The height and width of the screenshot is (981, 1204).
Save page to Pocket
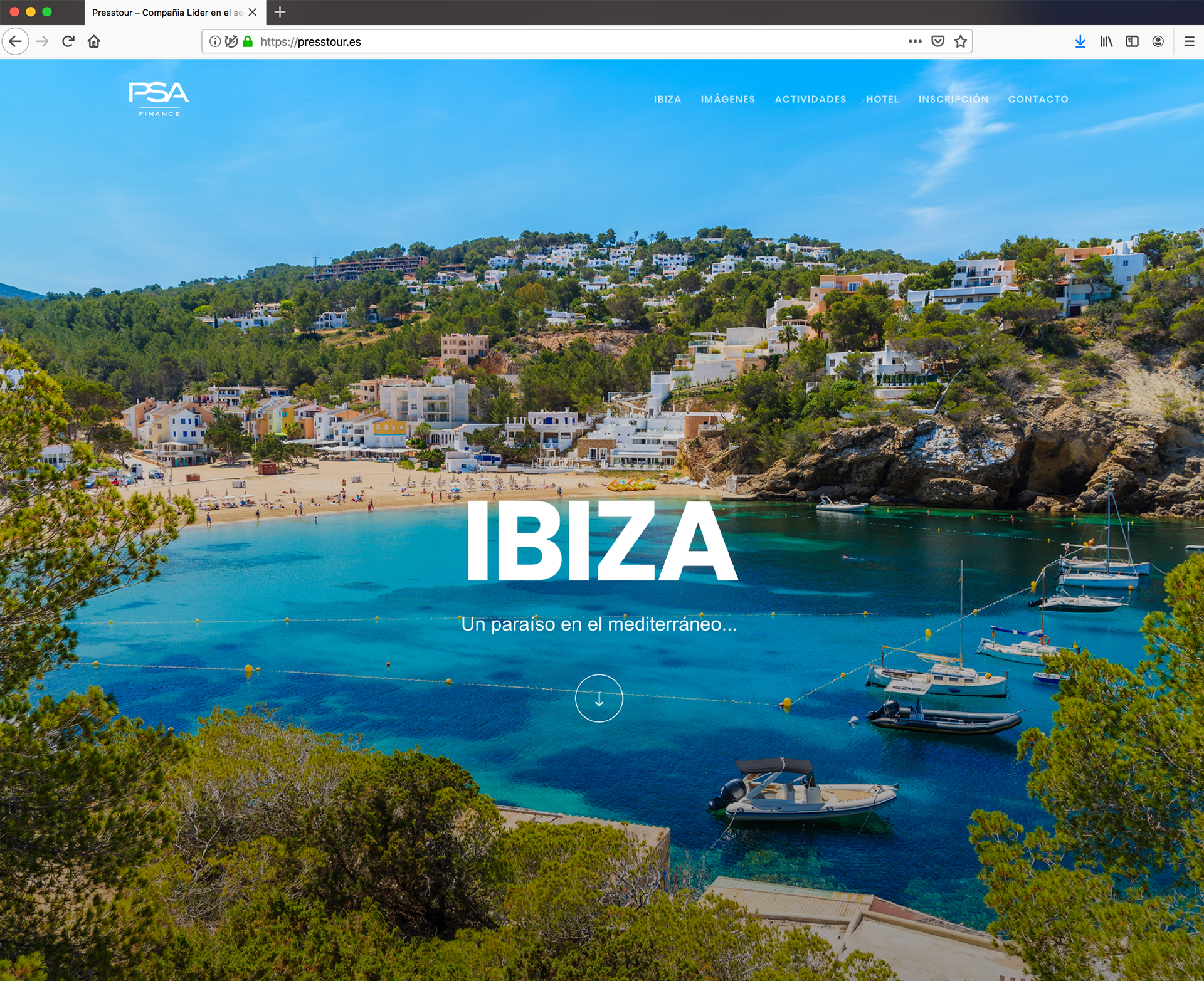(937, 41)
